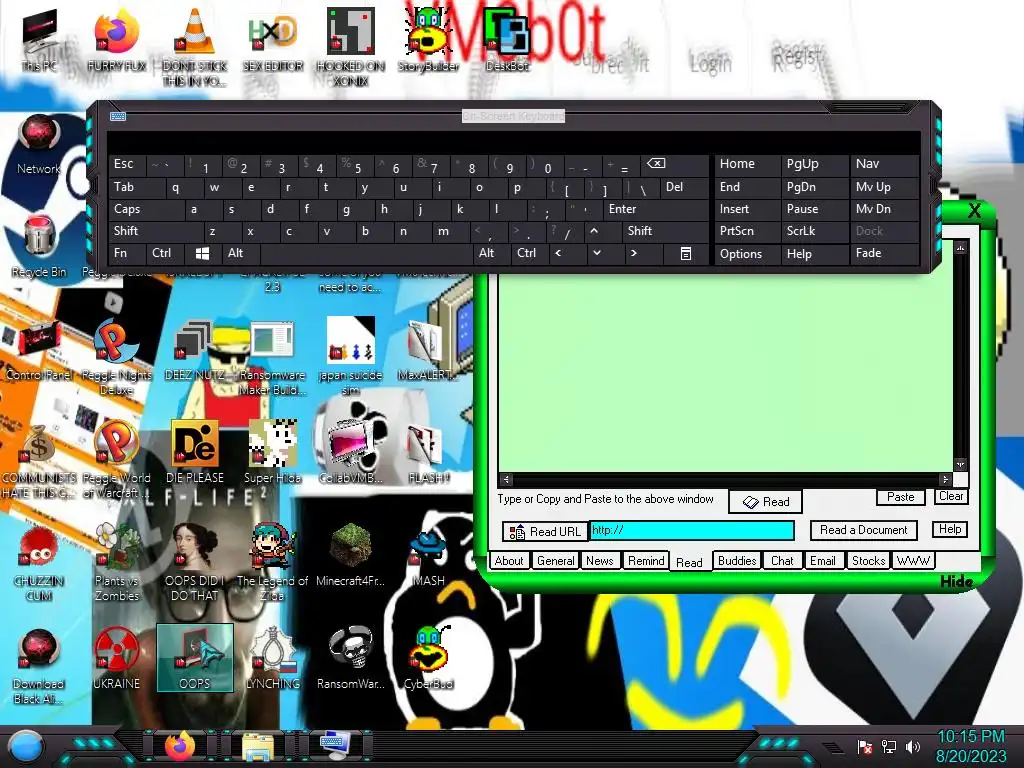This screenshot has height=768, width=1024.
Task: Open Firefox from the taskbar
Action: coord(180,746)
